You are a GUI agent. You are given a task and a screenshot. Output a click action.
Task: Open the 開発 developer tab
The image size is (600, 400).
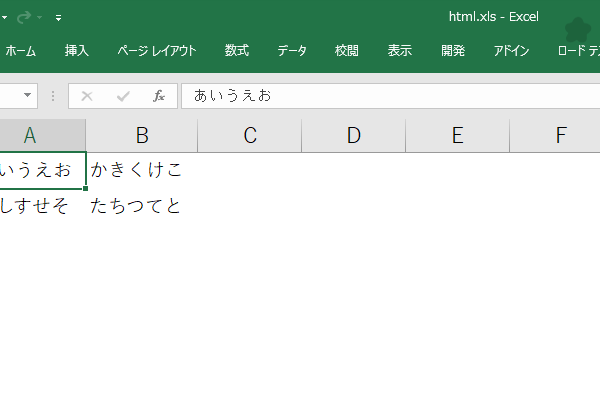(x=453, y=51)
